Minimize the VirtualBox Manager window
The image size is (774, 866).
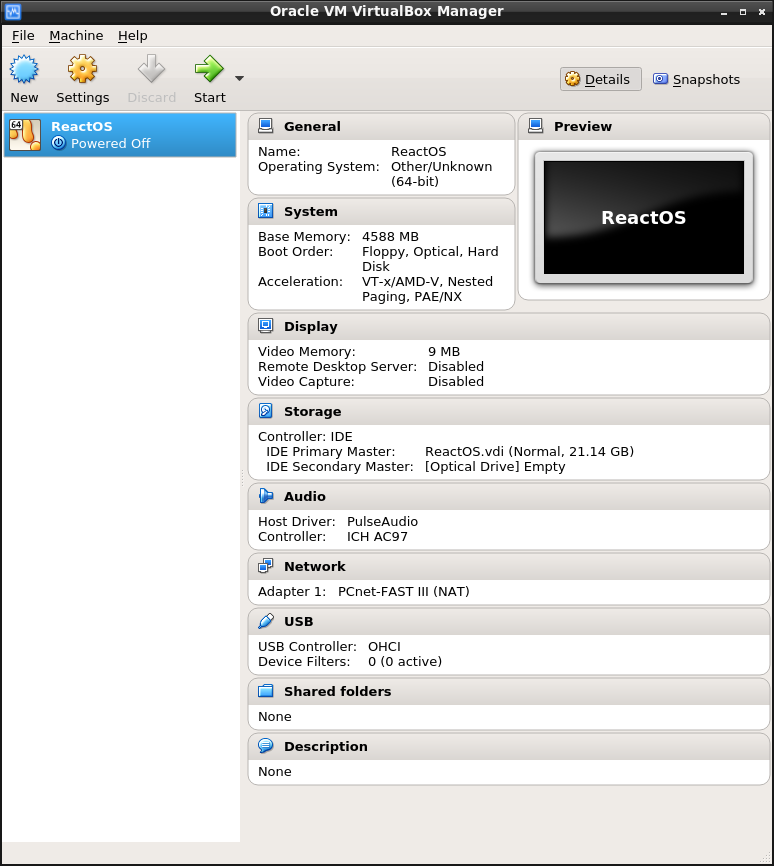pos(724,12)
